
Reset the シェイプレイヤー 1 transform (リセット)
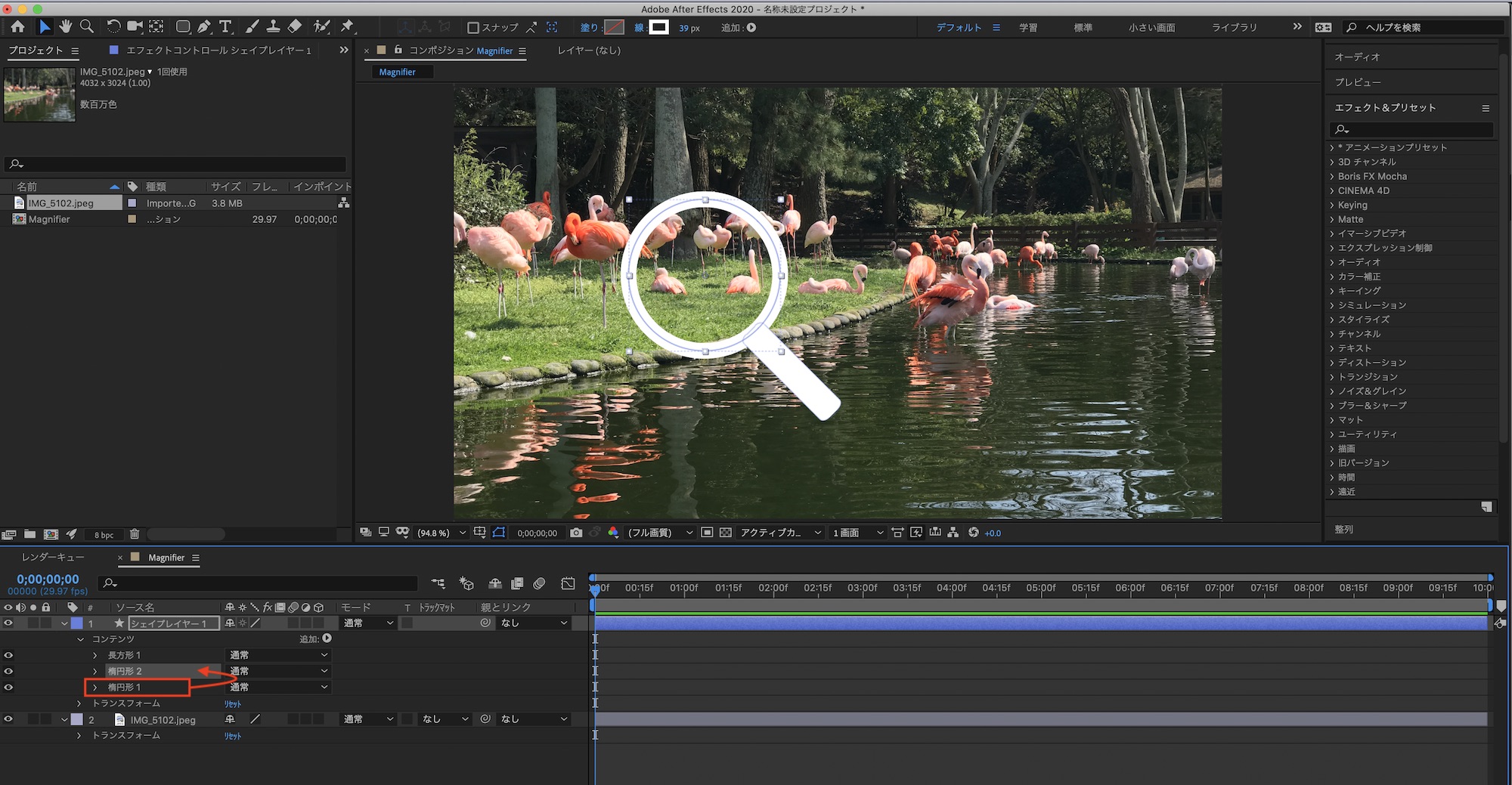point(233,703)
